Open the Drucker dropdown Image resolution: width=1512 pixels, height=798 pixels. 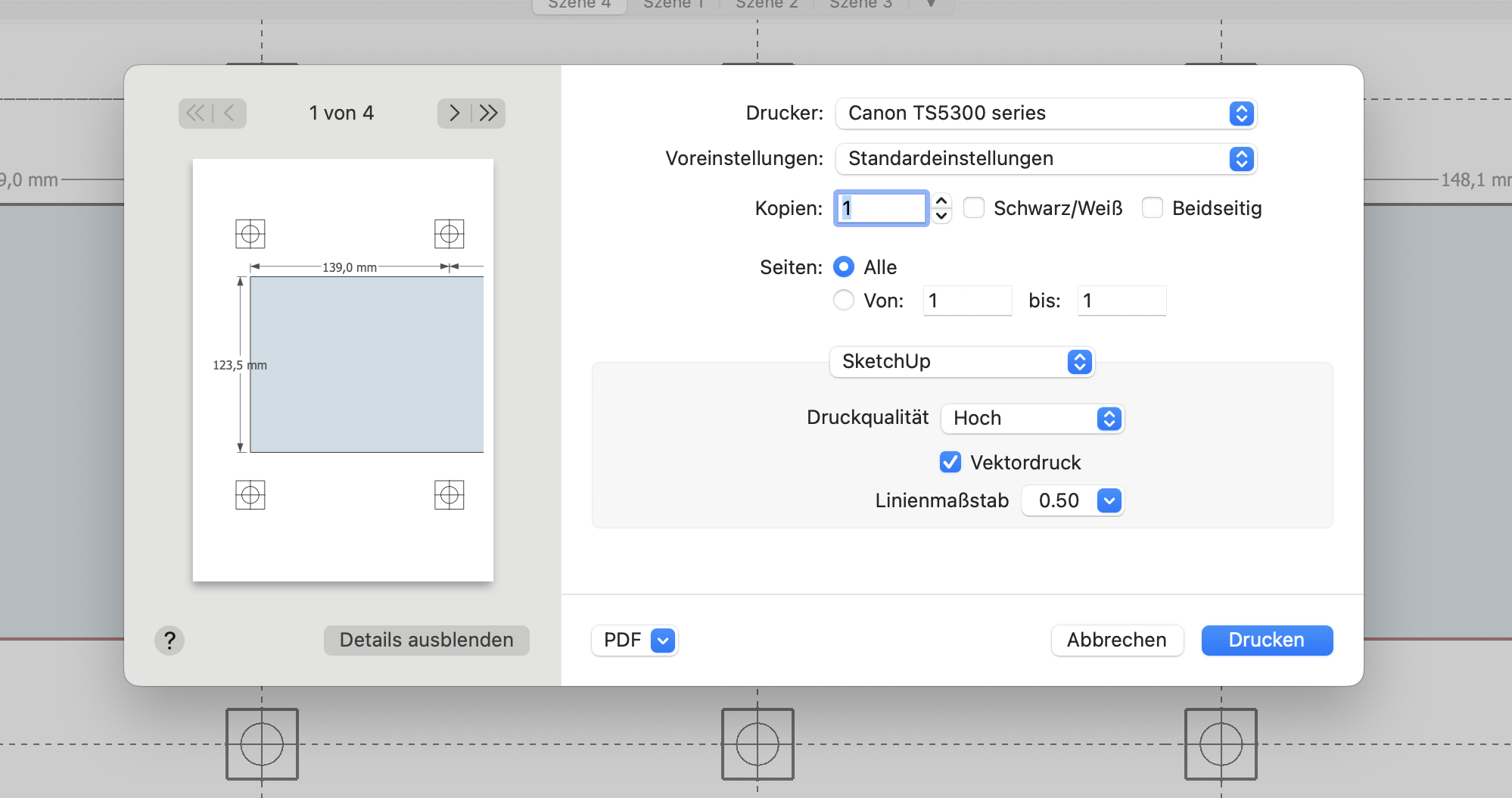[1046, 114]
